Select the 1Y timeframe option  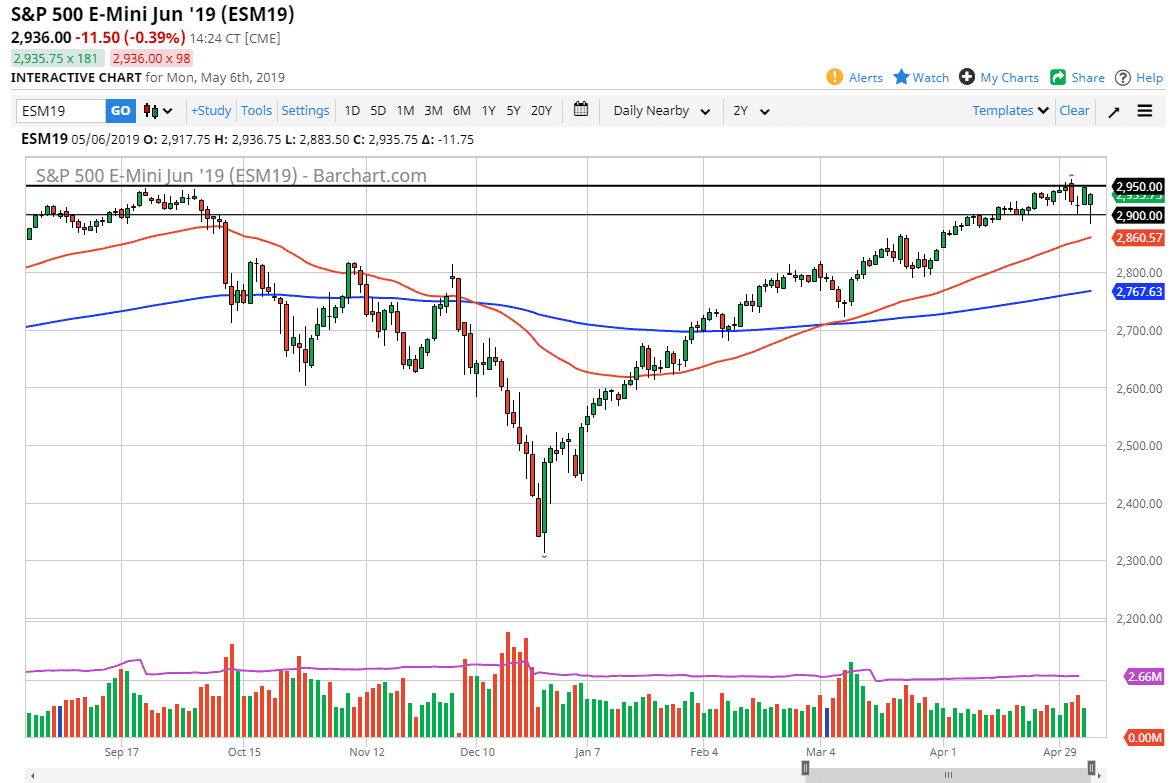(488, 111)
